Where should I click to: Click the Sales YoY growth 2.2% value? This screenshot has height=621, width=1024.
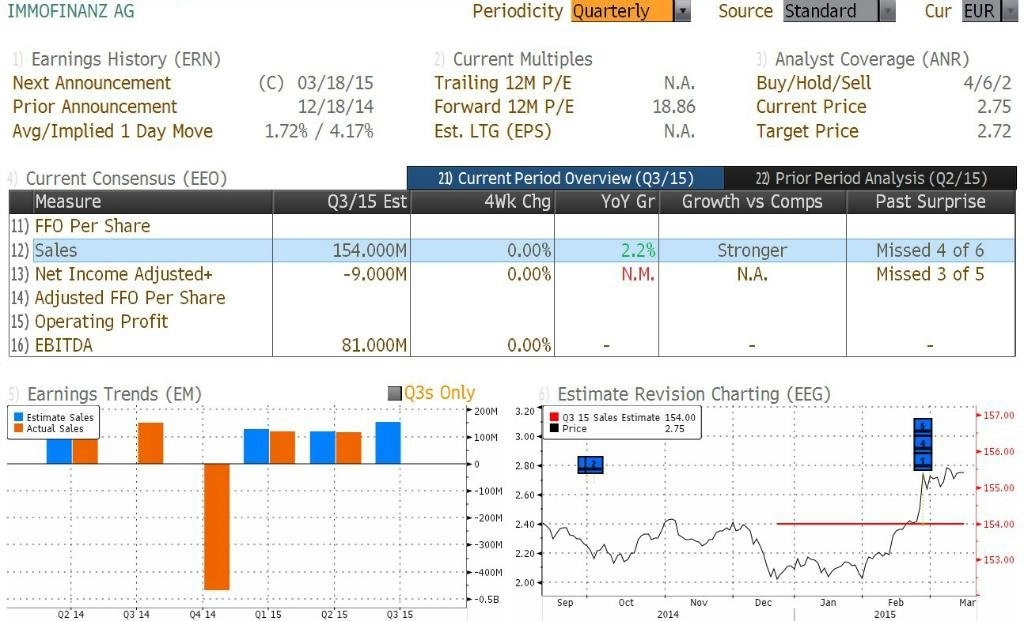[x=638, y=250]
